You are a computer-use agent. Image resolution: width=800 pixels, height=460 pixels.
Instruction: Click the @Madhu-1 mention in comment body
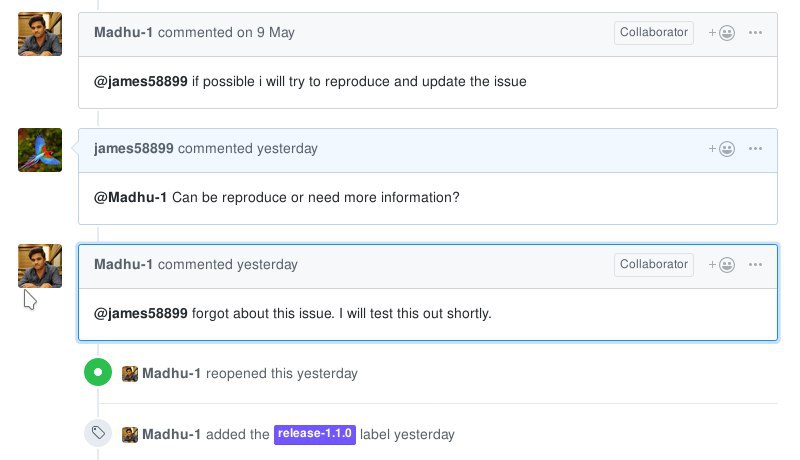130,197
